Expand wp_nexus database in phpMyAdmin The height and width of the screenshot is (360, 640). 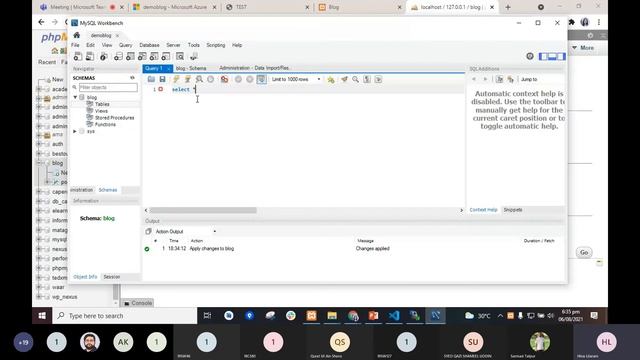click(x=39, y=297)
